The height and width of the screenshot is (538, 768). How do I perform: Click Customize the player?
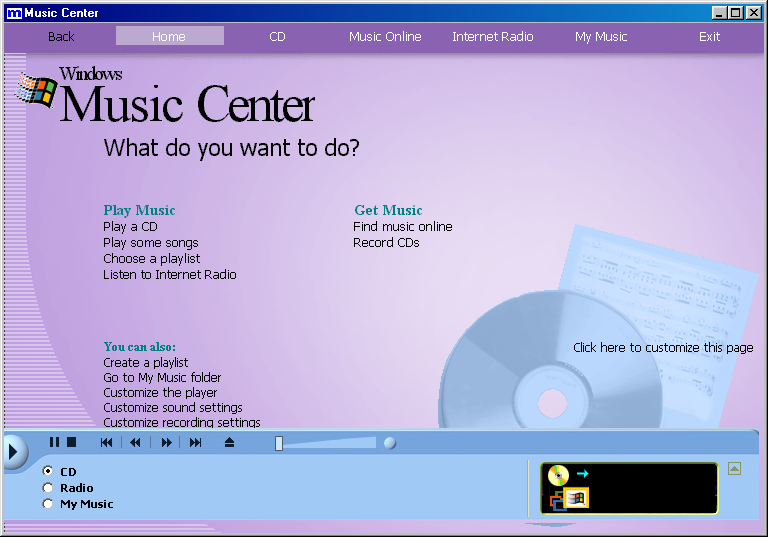[160, 392]
